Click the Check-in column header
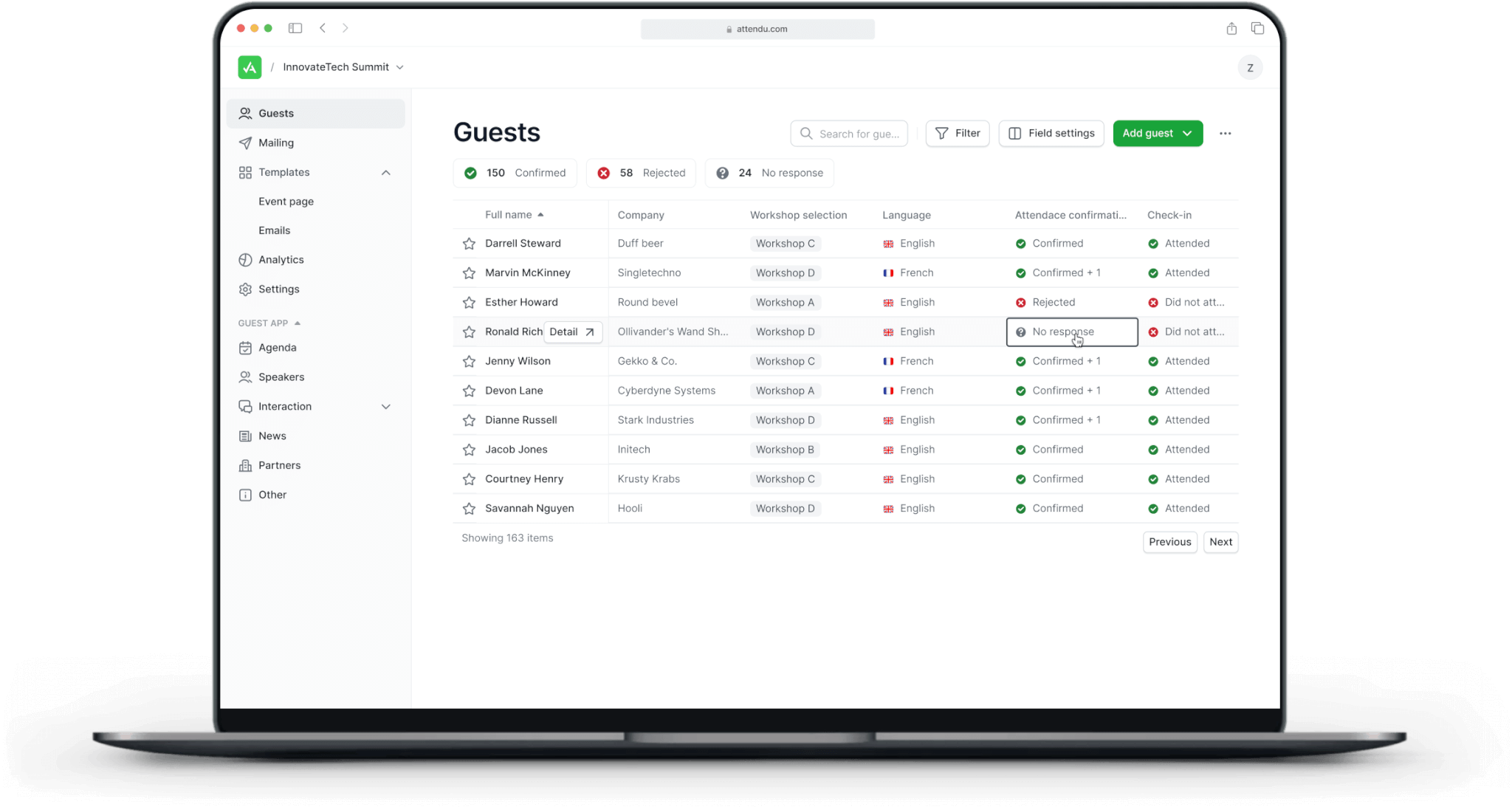Screen dimensions: 1512x807 1169,215
